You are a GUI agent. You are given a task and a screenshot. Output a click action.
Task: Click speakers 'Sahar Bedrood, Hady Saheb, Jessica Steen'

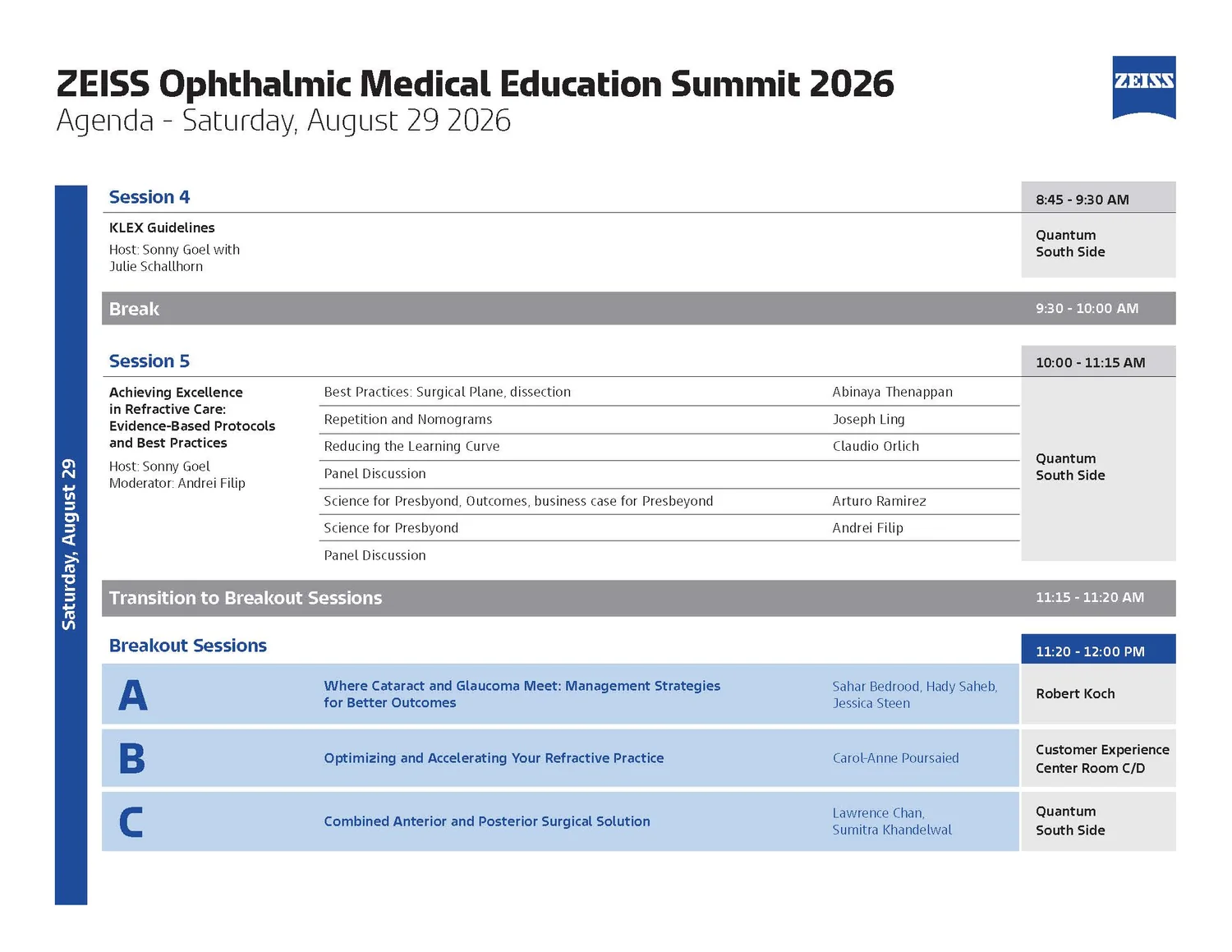[x=915, y=695]
